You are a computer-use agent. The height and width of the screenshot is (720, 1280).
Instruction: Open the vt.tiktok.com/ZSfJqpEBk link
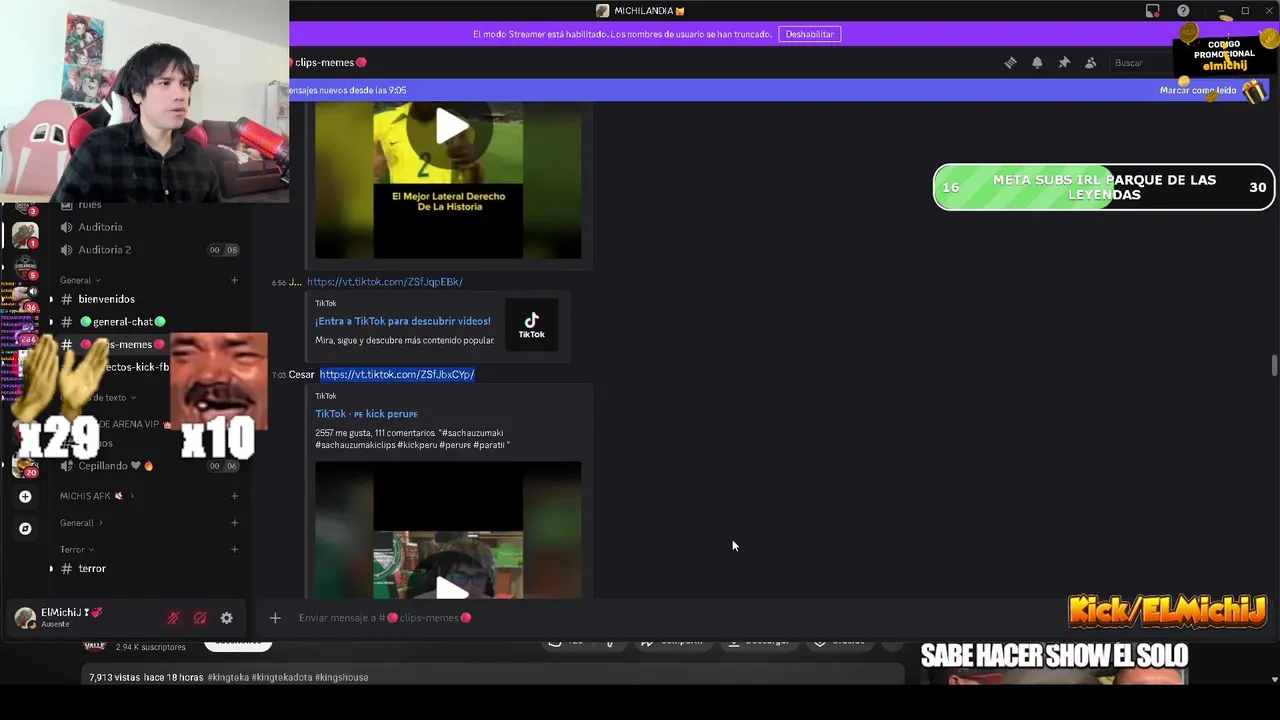(x=384, y=282)
